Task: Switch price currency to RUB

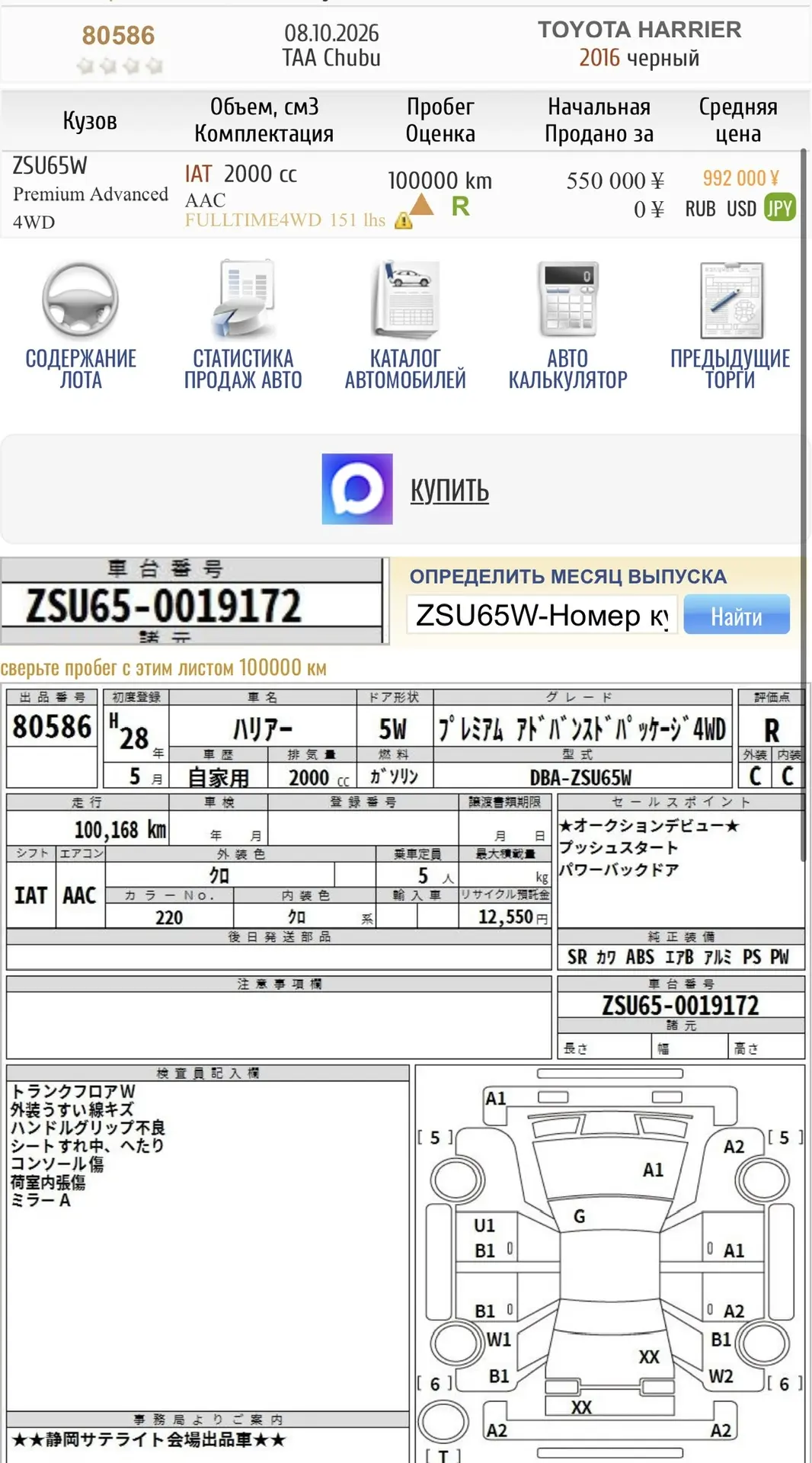Action: (700, 209)
